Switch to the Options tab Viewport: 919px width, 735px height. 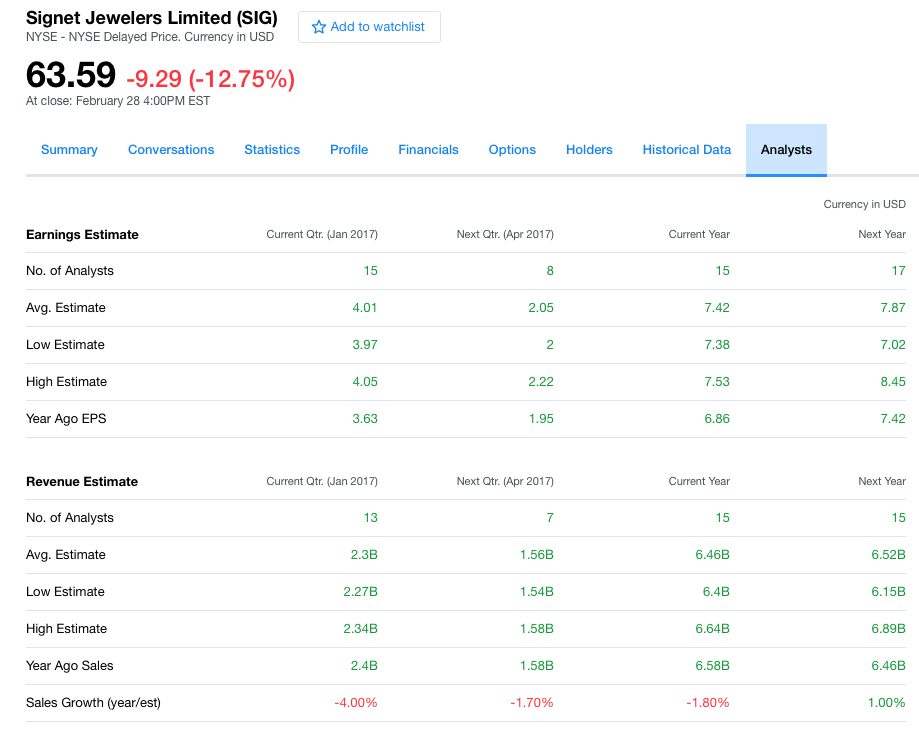tap(512, 149)
